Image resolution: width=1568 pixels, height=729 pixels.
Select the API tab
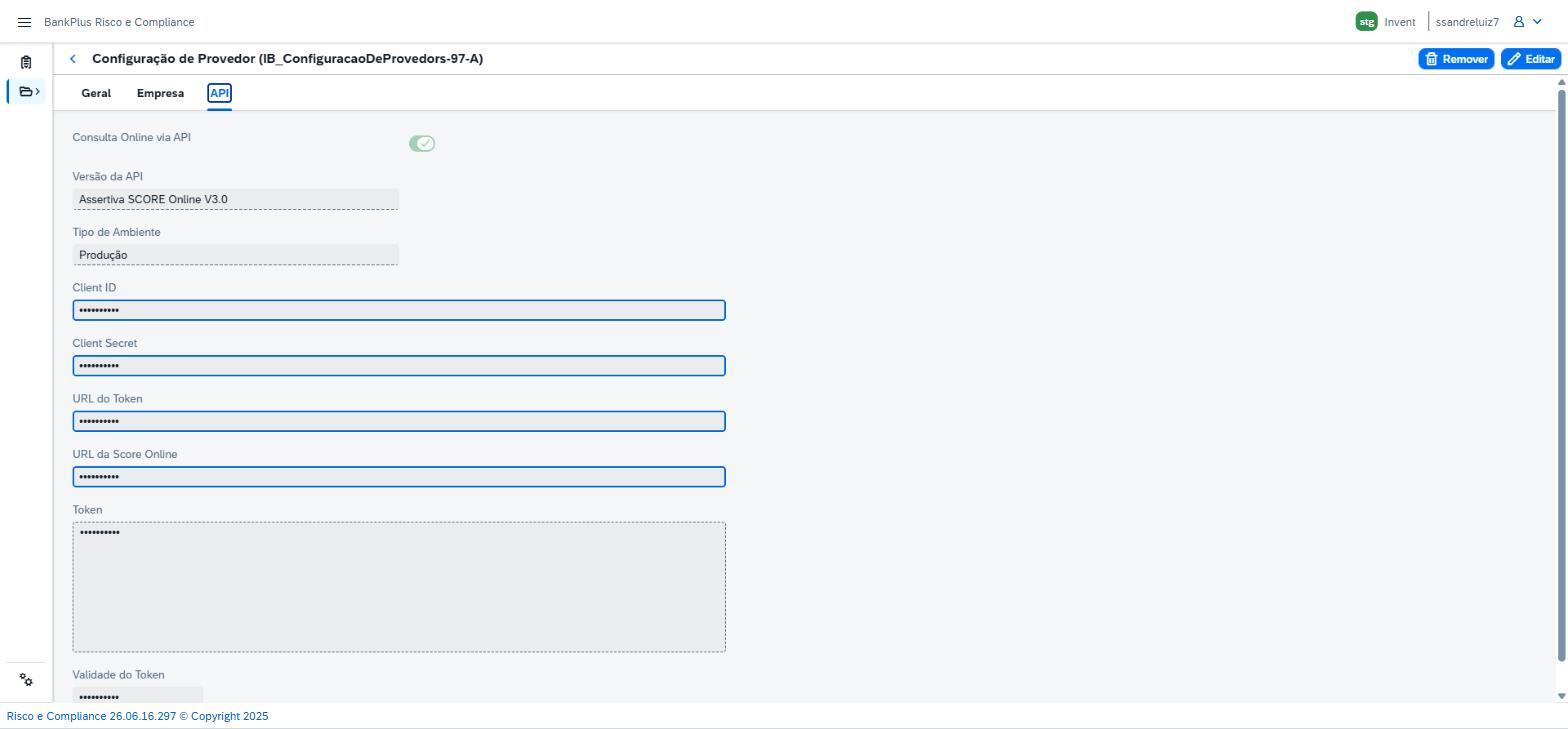[220, 93]
